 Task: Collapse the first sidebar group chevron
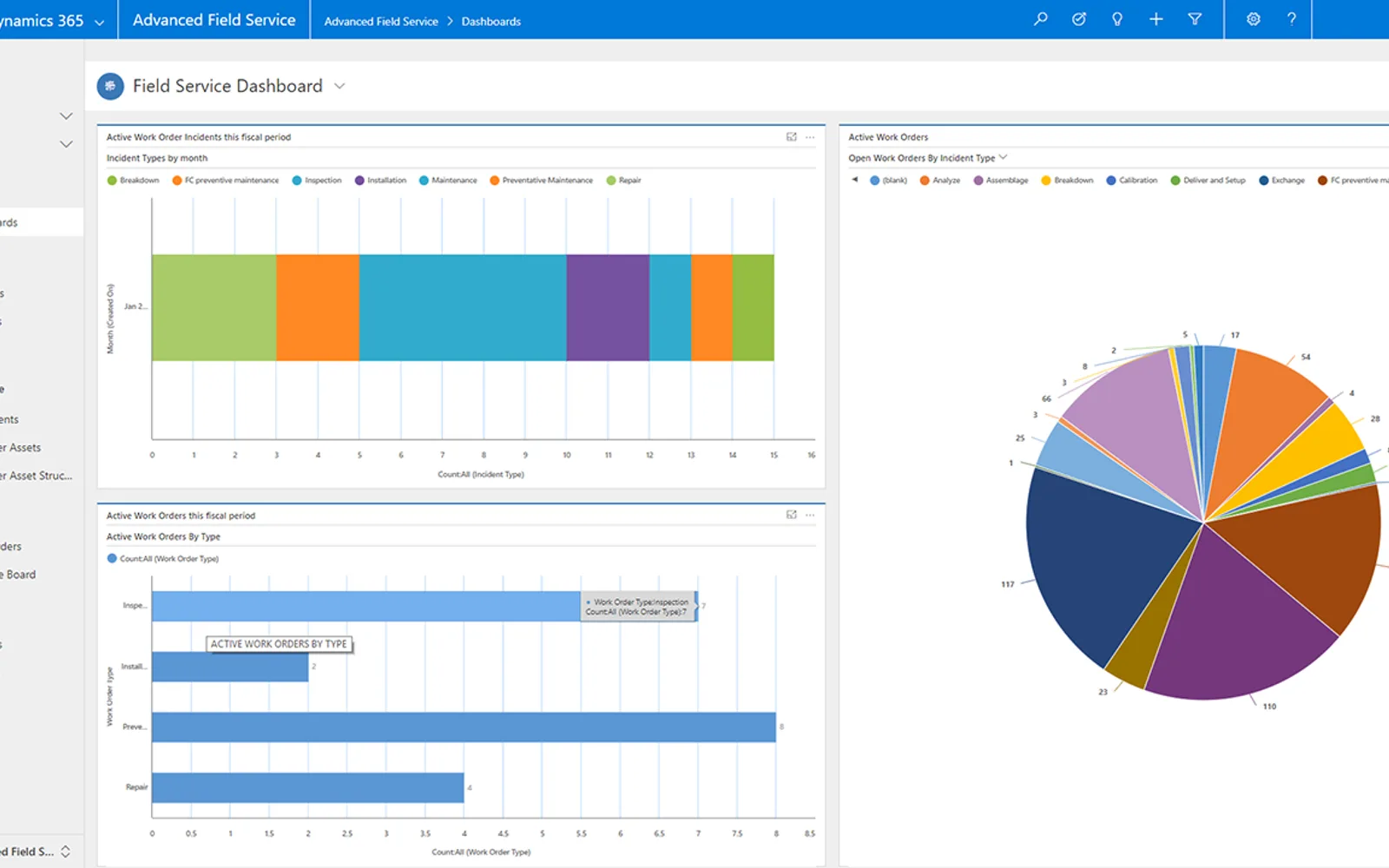coord(66,115)
